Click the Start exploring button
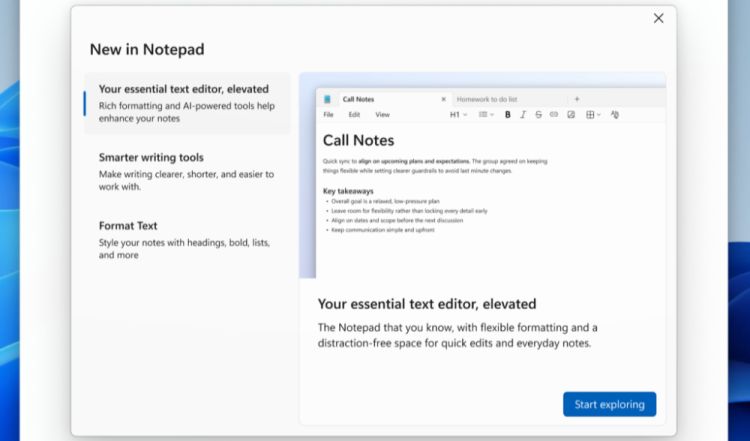This screenshot has width=750, height=441. (x=609, y=404)
